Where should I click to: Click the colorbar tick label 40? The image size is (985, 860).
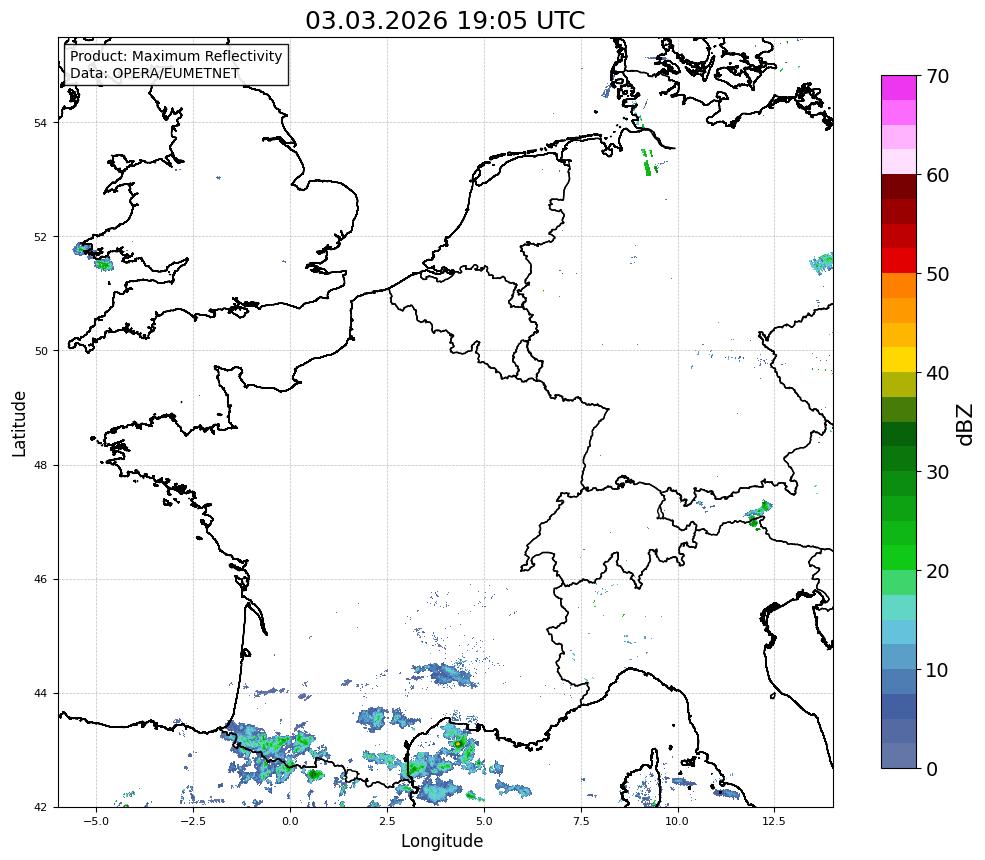(937, 373)
